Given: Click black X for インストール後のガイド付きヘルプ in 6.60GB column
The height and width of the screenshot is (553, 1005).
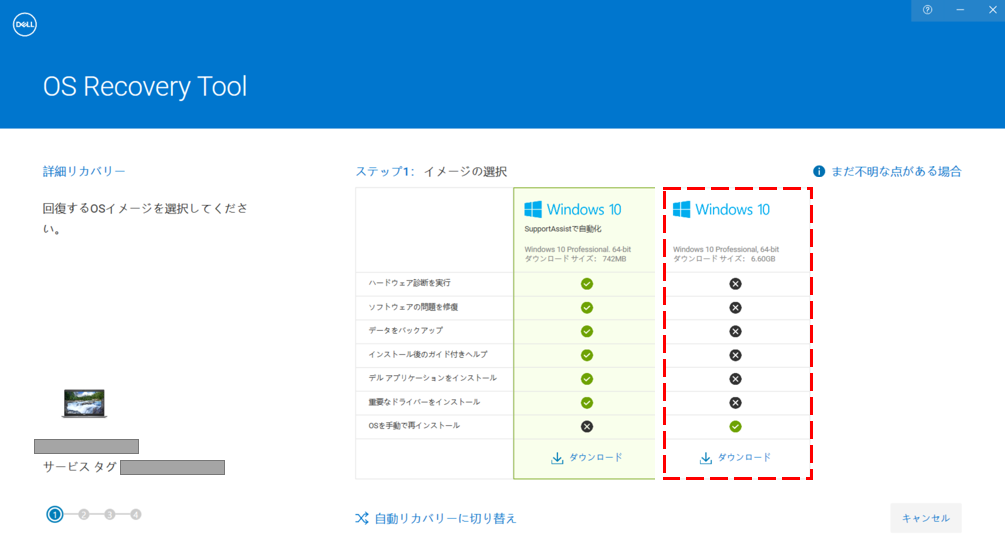Looking at the screenshot, I should click(x=735, y=355).
